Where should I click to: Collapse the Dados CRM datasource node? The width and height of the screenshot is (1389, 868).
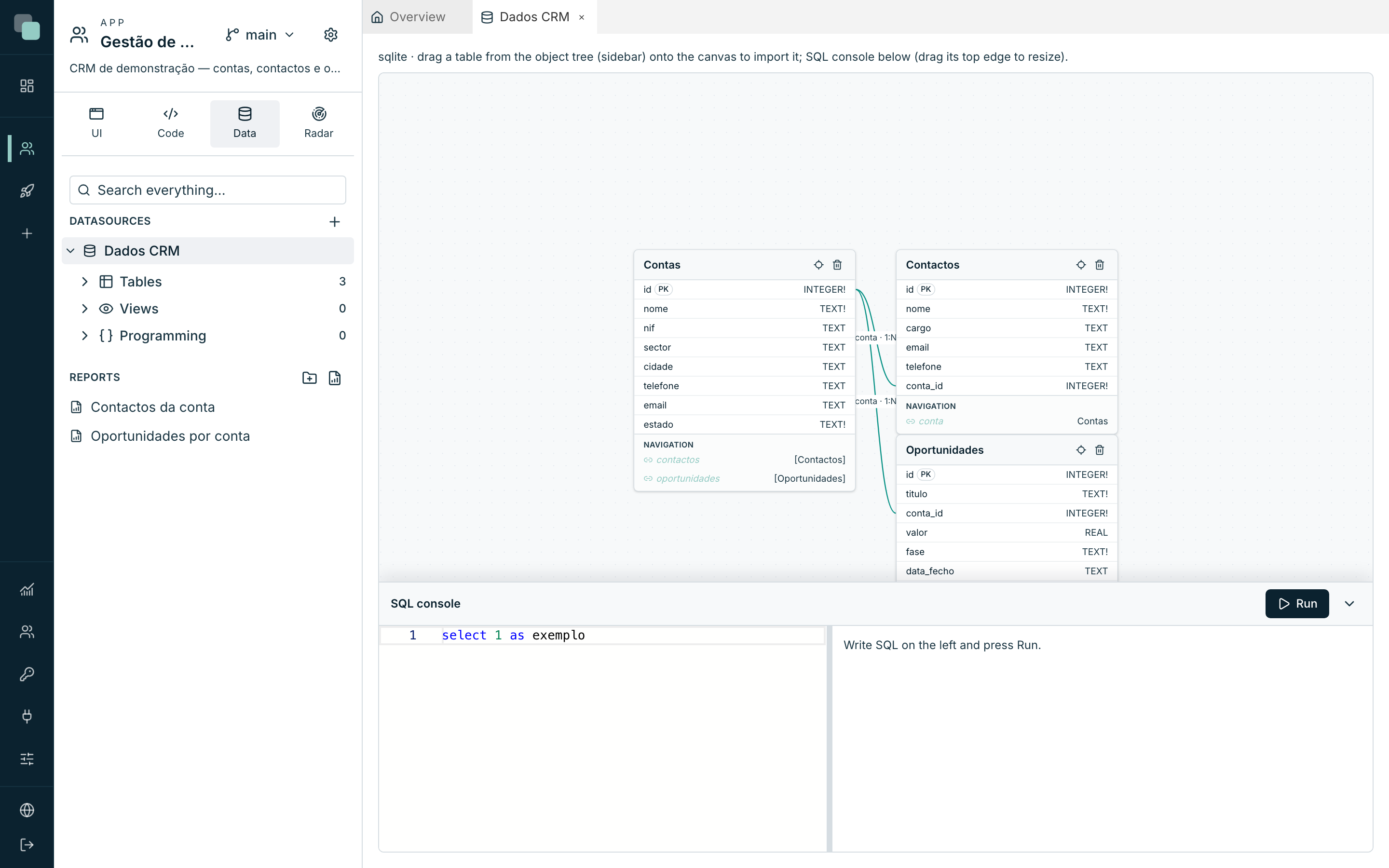(70, 251)
